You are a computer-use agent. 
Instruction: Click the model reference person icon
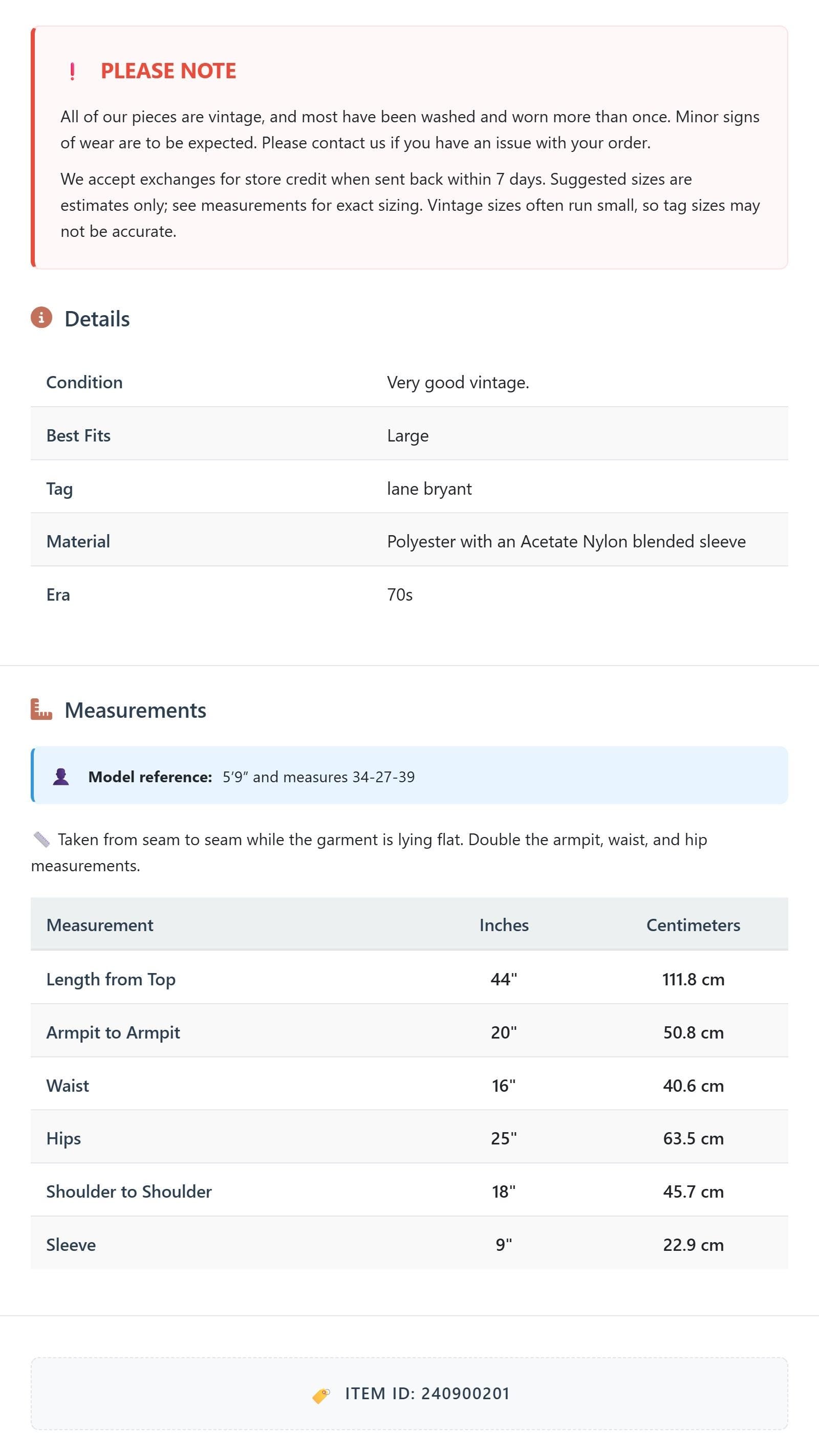pos(61,776)
